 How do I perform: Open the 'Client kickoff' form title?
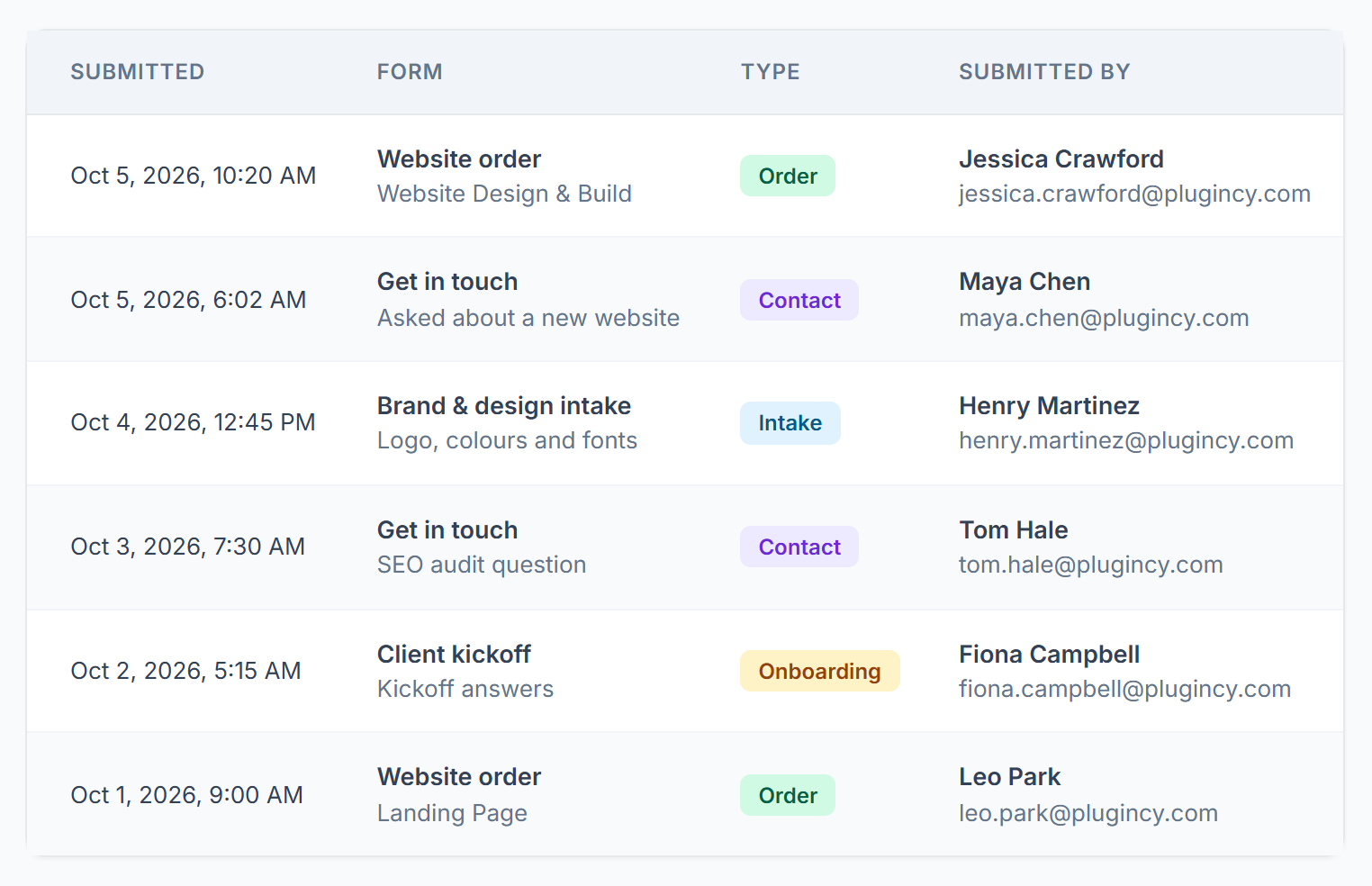(x=454, y=655)
